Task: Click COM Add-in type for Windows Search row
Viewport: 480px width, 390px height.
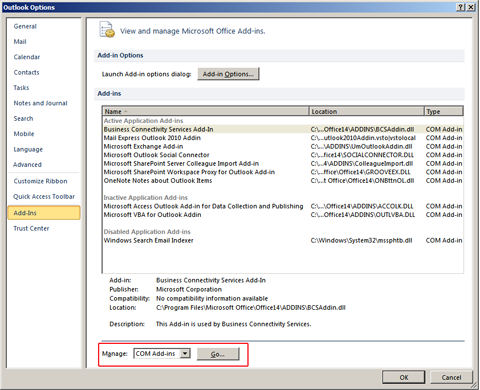Action: [x=444, y=241]
